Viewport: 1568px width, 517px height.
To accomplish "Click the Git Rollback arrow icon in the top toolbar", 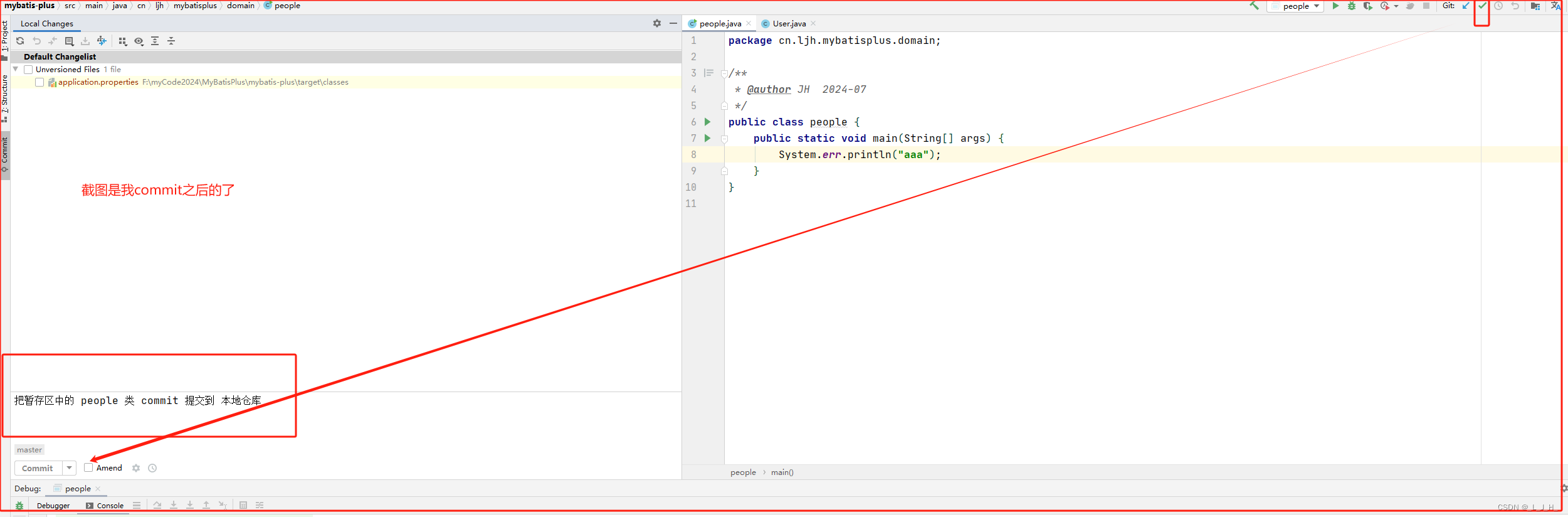I will pyautogui.click(x=1515, y=6).
